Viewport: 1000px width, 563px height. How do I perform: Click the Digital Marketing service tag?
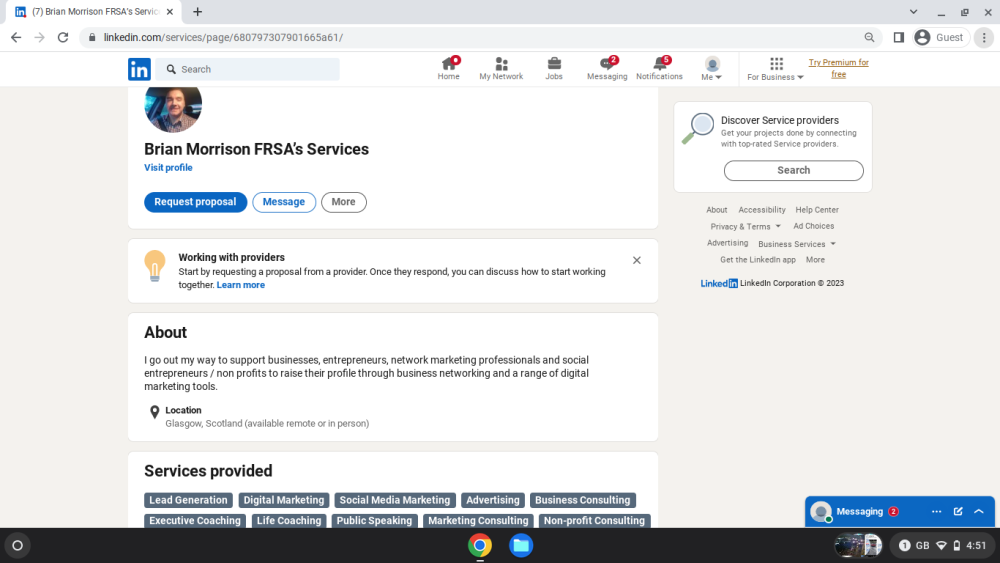tap(284, 501)
